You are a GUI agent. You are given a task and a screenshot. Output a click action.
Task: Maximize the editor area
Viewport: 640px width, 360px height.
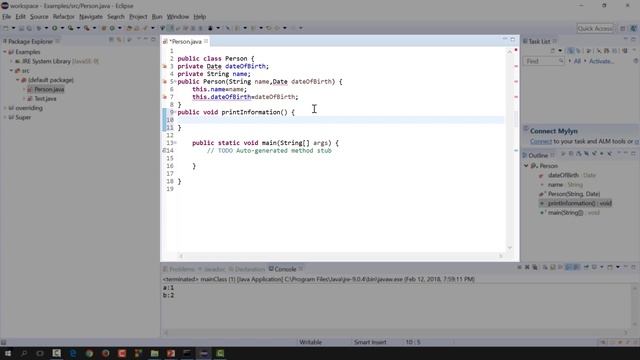[513, 40]
